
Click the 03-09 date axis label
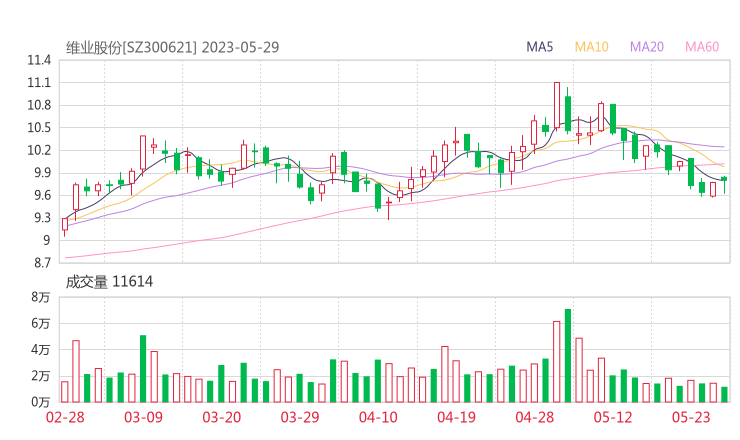(143, 417)
